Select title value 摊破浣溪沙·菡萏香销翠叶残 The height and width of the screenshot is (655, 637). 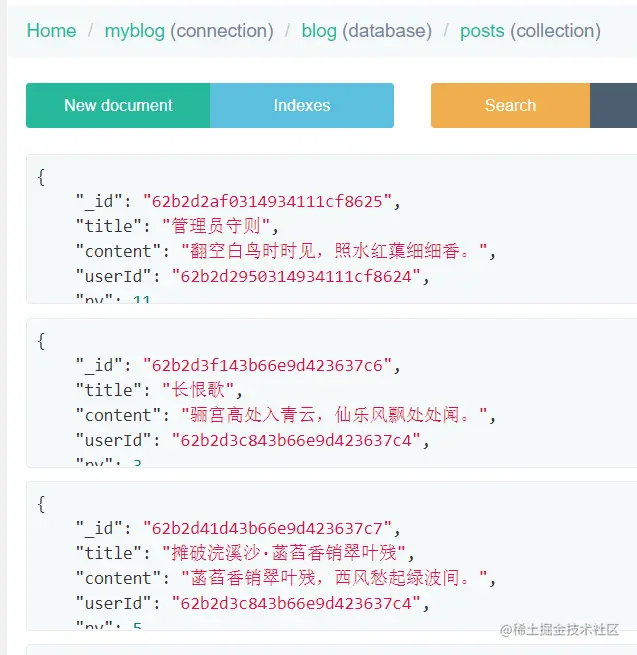click(x=284, y=553)
